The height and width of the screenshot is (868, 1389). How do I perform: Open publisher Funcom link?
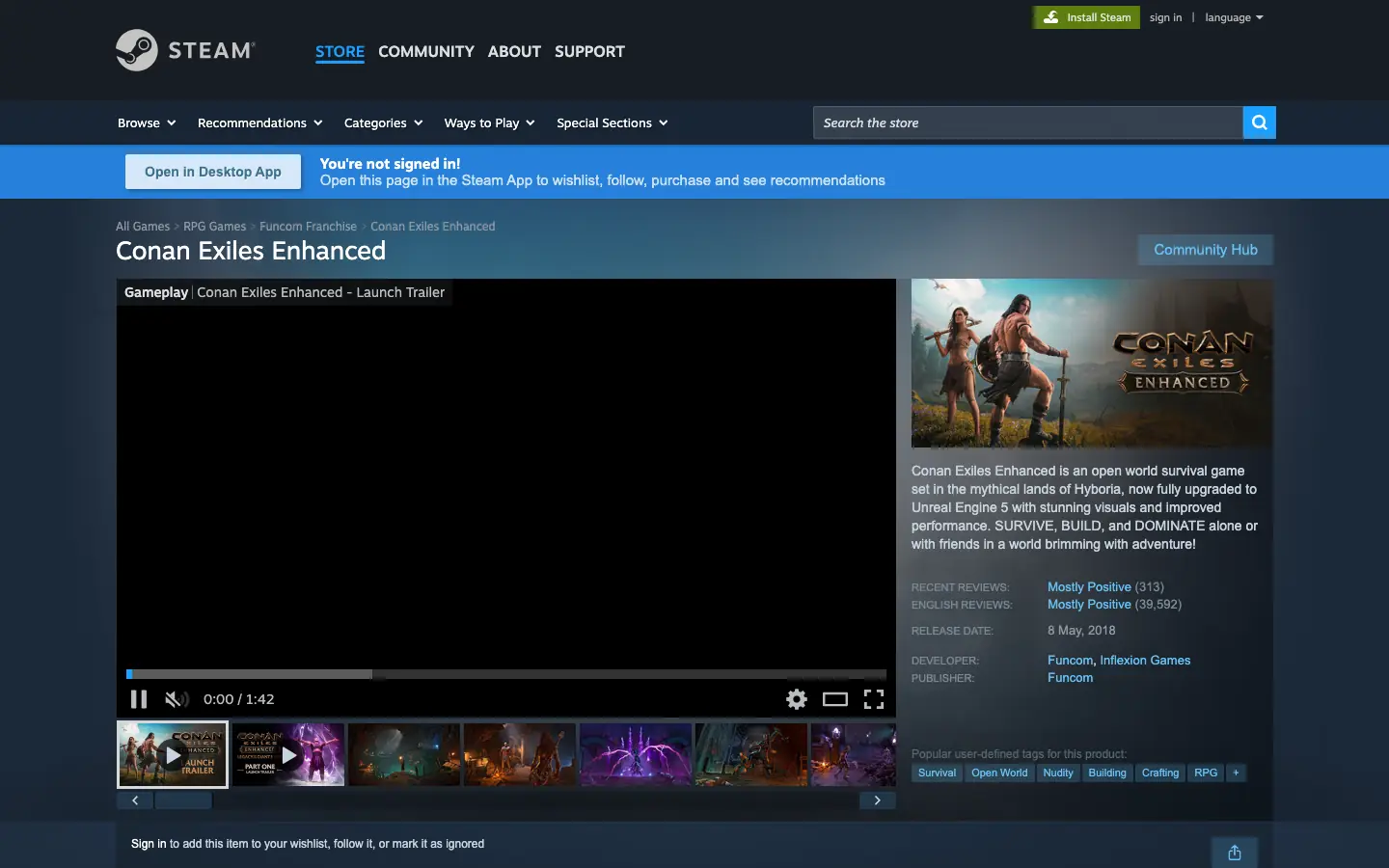click(x=1071, y=678)
